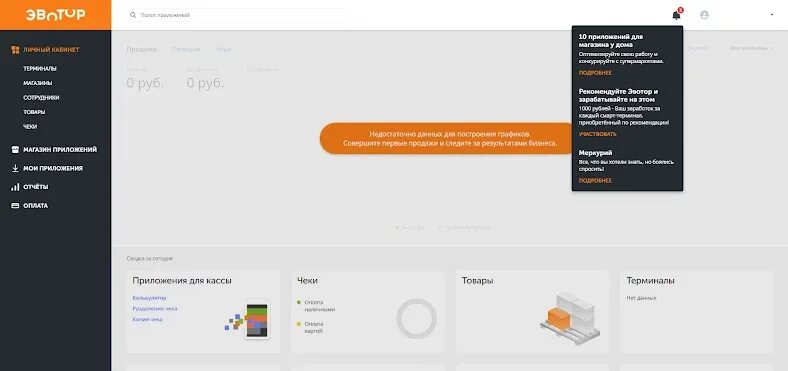The height and width of the screenshot is (371, 788).
Task: Open the Калькулятор app link
Action: point(149,298)
